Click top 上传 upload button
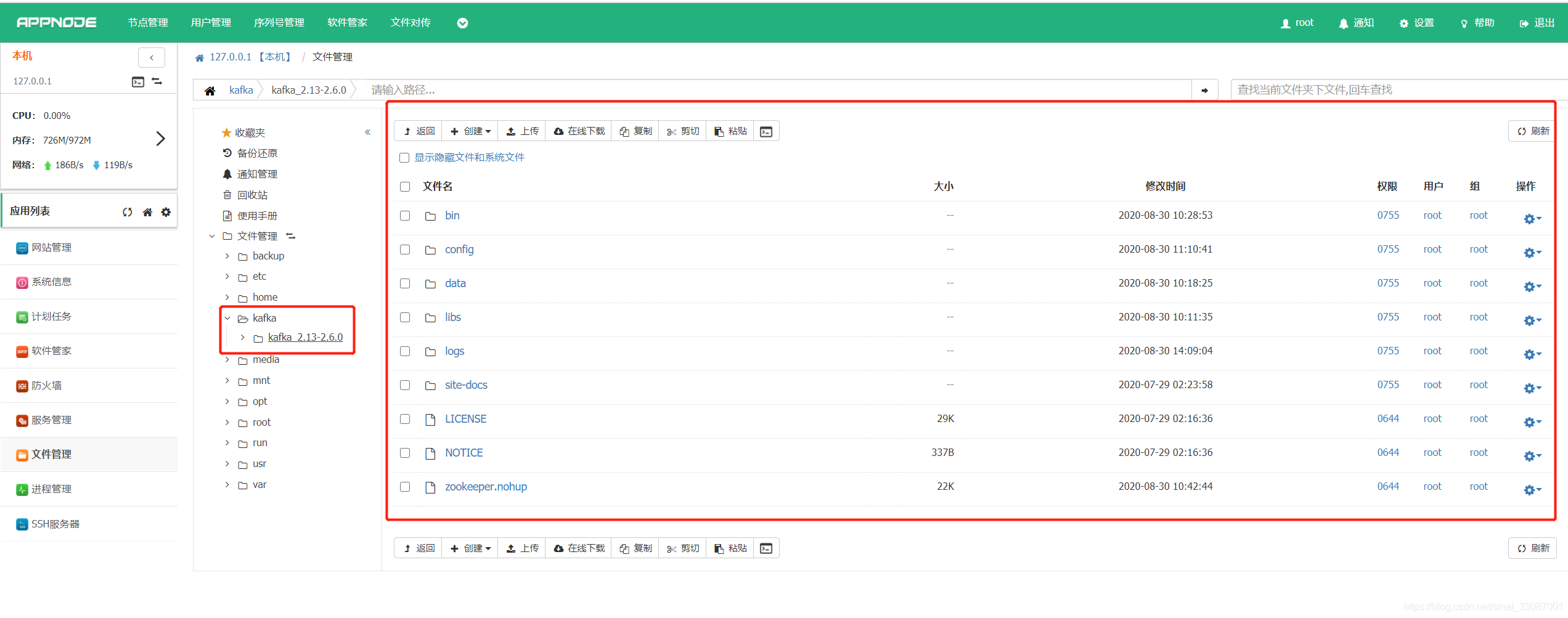The height and width of the screenshot is (618, 1568). [521, 131]
